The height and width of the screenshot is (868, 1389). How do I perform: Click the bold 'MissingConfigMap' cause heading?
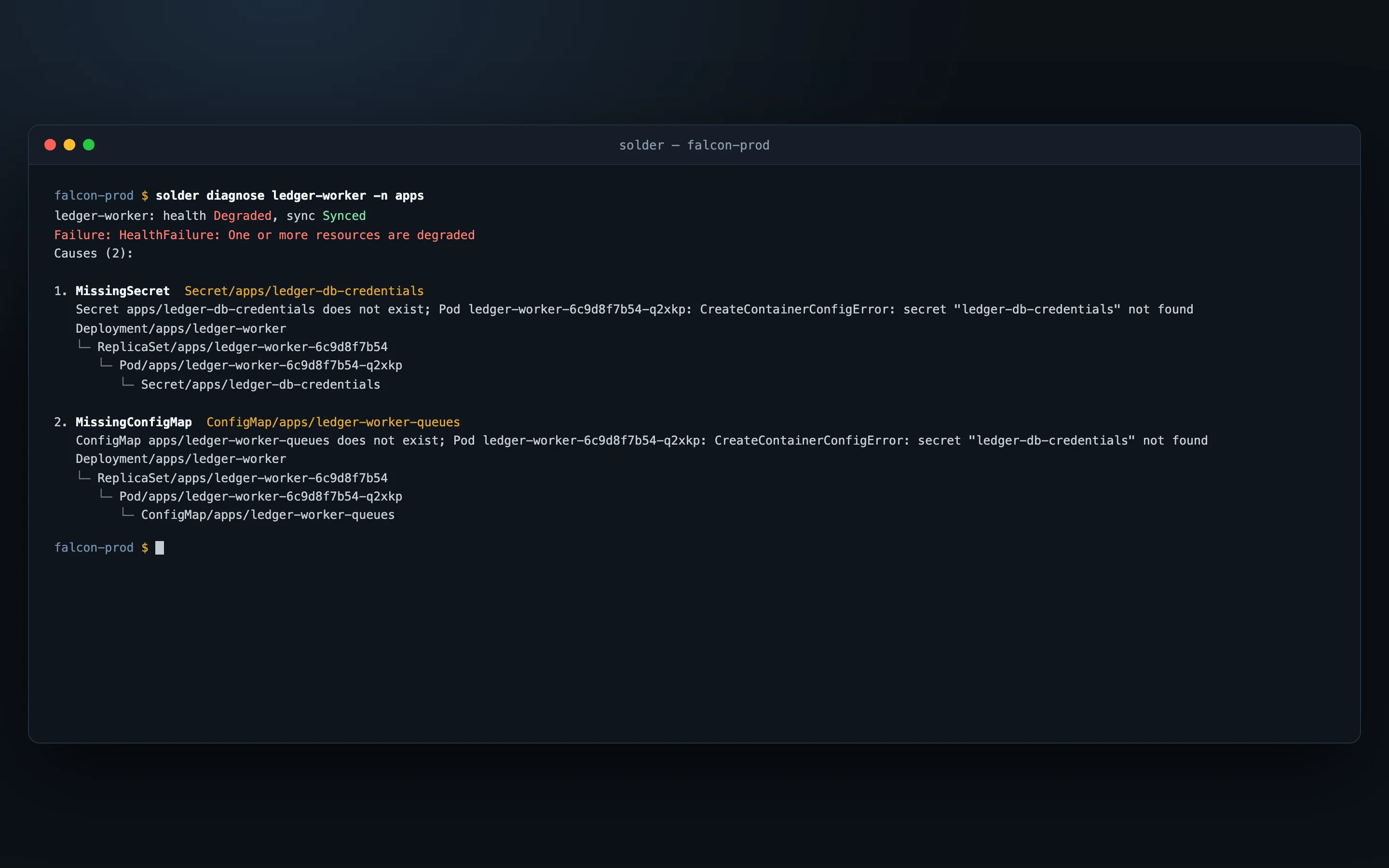(x=134, y=422)
